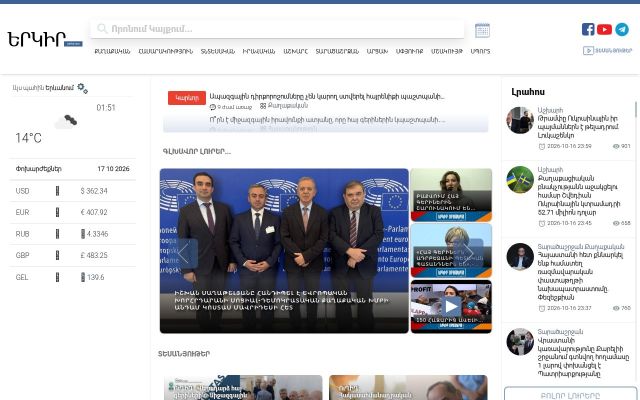640x400 pixels.
Task: Open the ՍՊՈՐՏ menu section
Action: 480,51
